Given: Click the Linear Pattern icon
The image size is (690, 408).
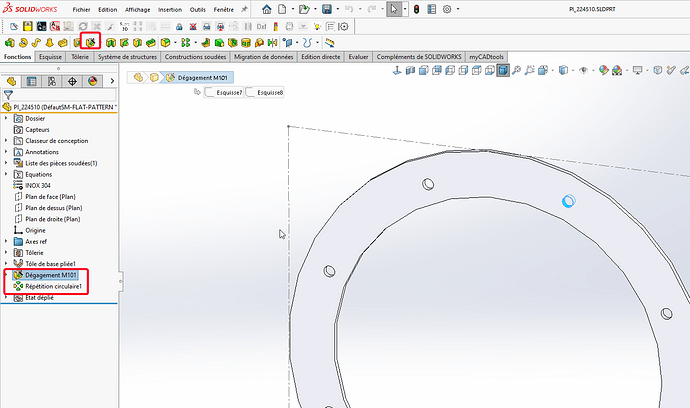Looking at the screenshot, I should coord(186,43).
